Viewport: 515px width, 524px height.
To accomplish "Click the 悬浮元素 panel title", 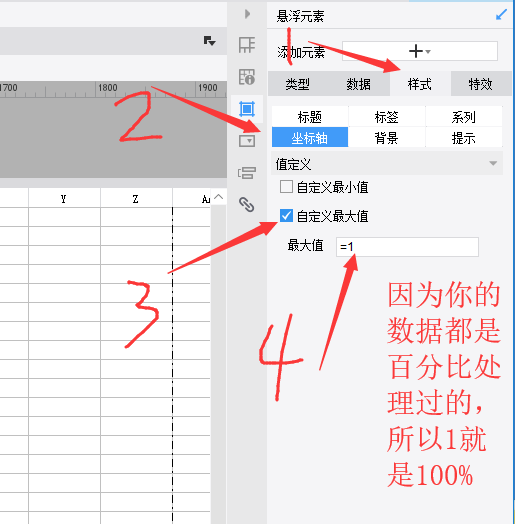I will [x=300, y=16].
